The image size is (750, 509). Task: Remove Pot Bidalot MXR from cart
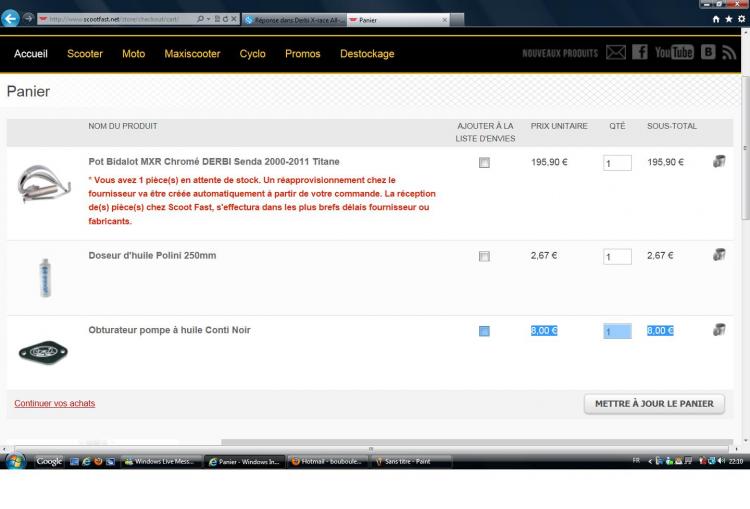(x=719, y=161)
